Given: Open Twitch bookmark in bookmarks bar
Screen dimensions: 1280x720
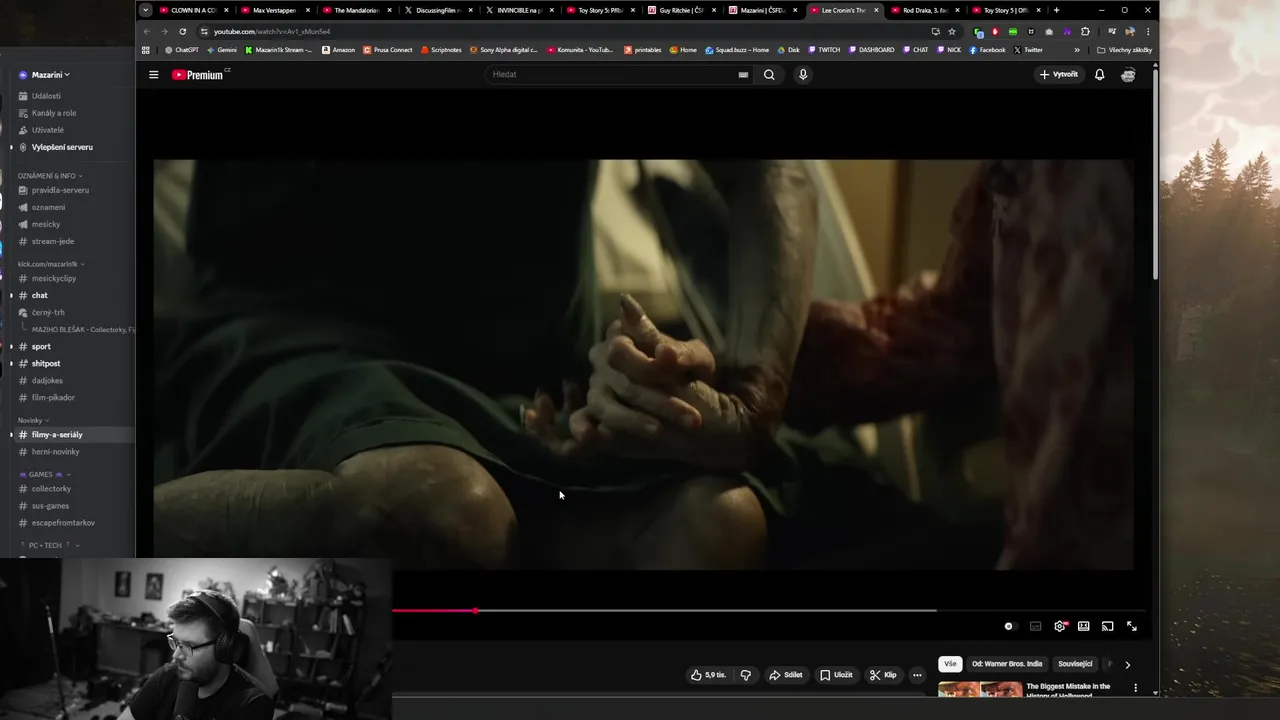Looking at the screenshot, I should [x=824, y=50].
